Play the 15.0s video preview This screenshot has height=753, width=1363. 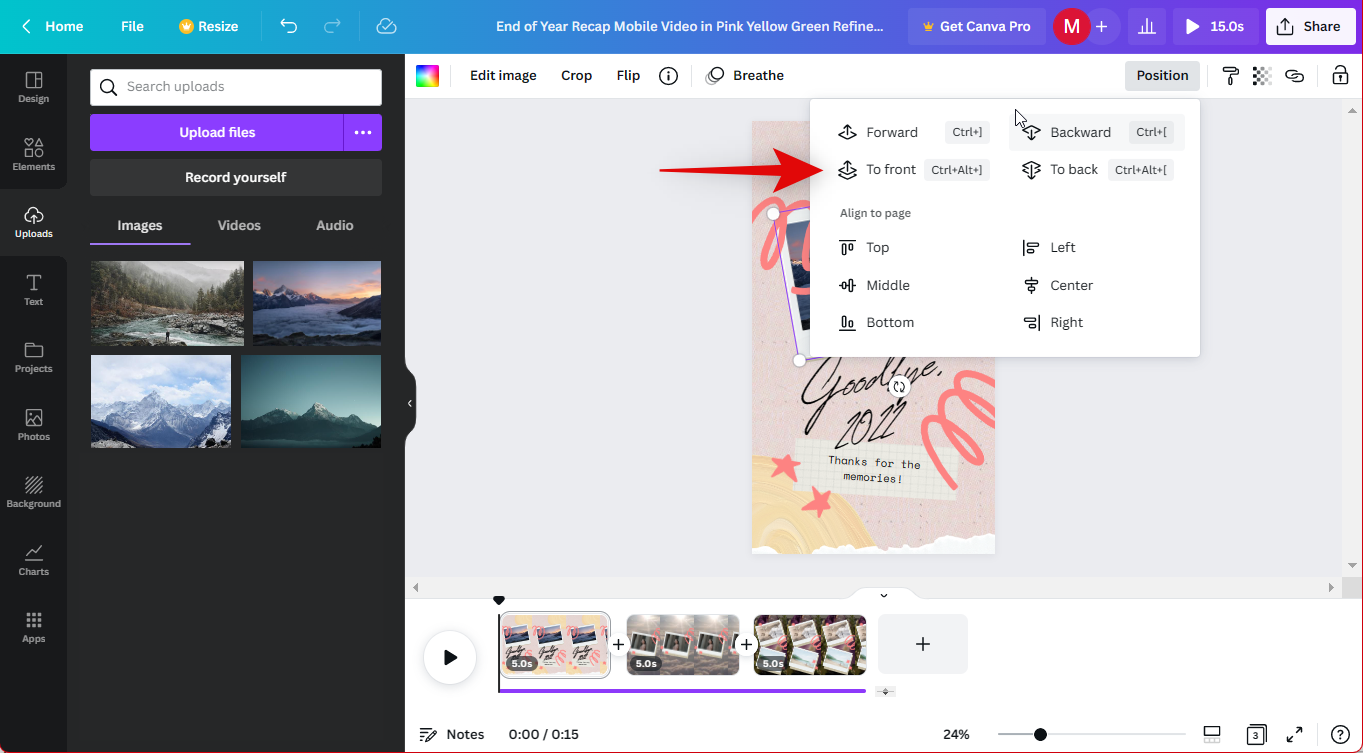click(x=1216, y=26)
